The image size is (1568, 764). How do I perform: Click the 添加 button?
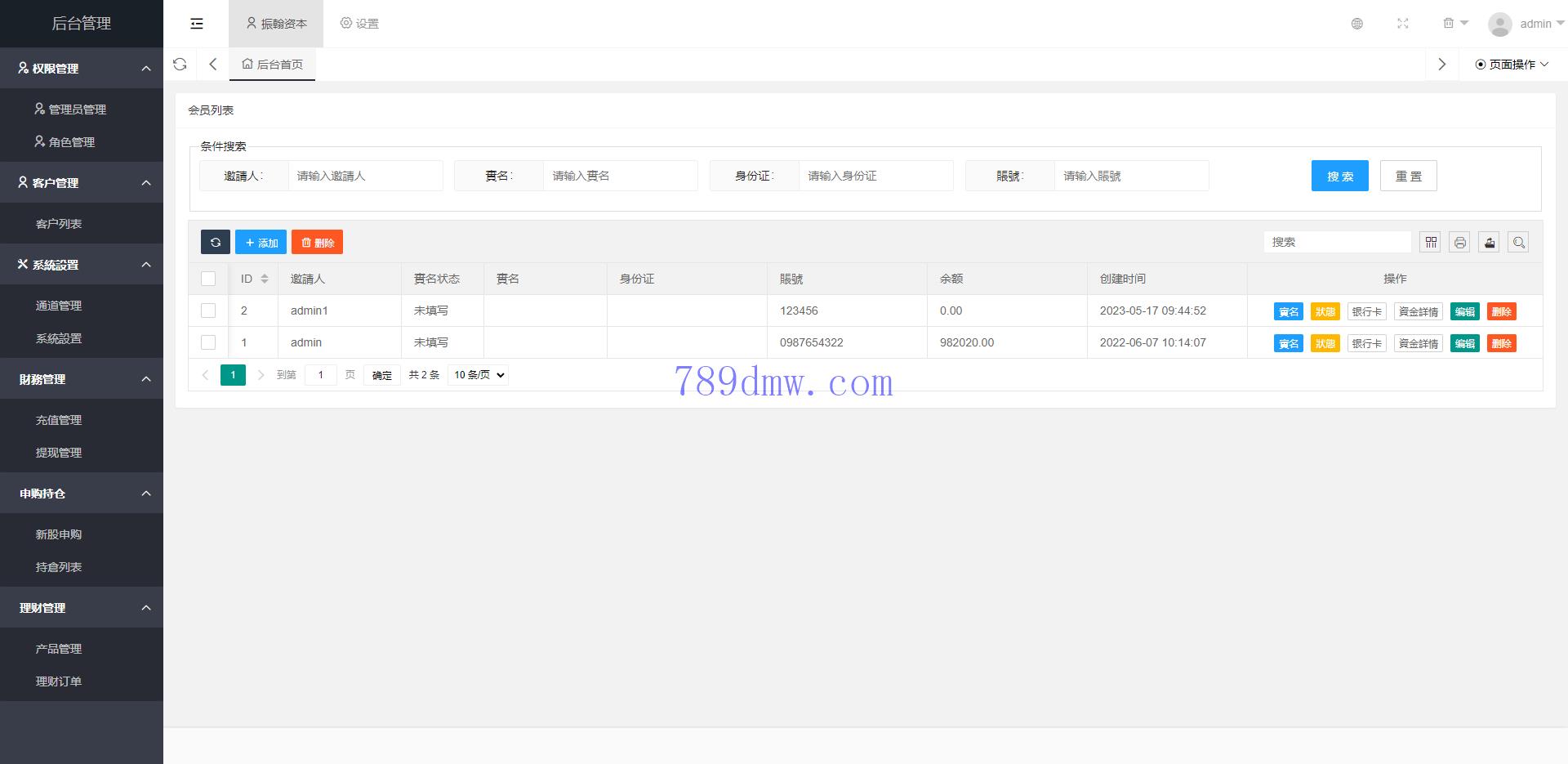(x=261, y=243)
